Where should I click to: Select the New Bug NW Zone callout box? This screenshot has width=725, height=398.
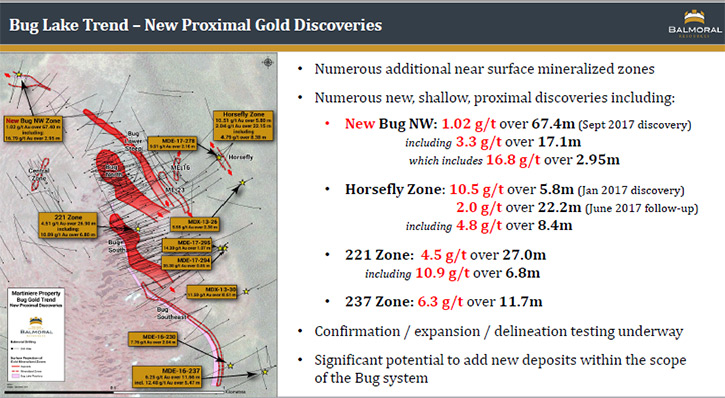point(33,129)
